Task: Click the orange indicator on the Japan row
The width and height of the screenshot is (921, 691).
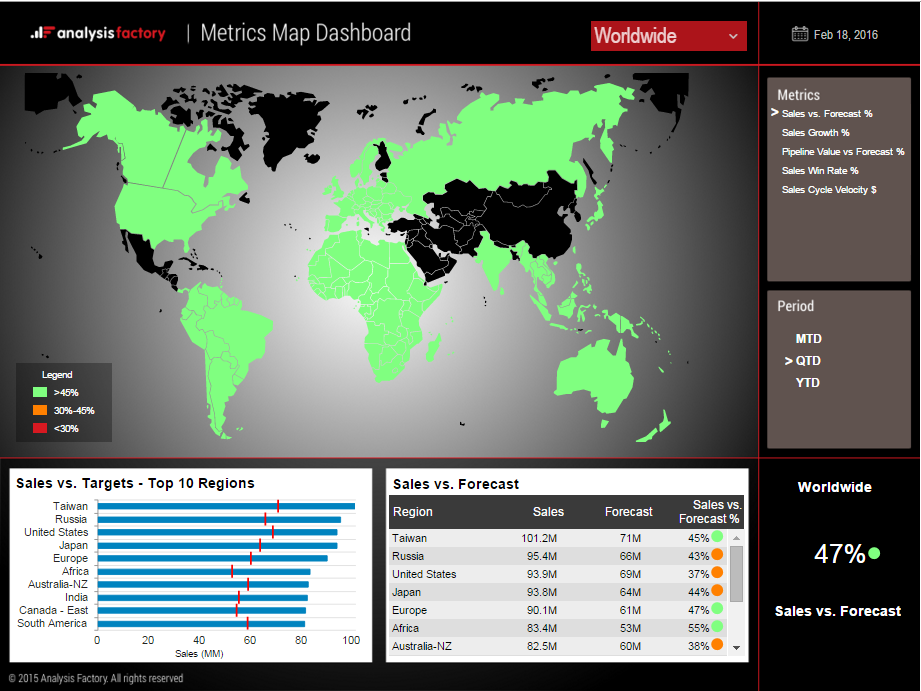Action: [717, 592]
